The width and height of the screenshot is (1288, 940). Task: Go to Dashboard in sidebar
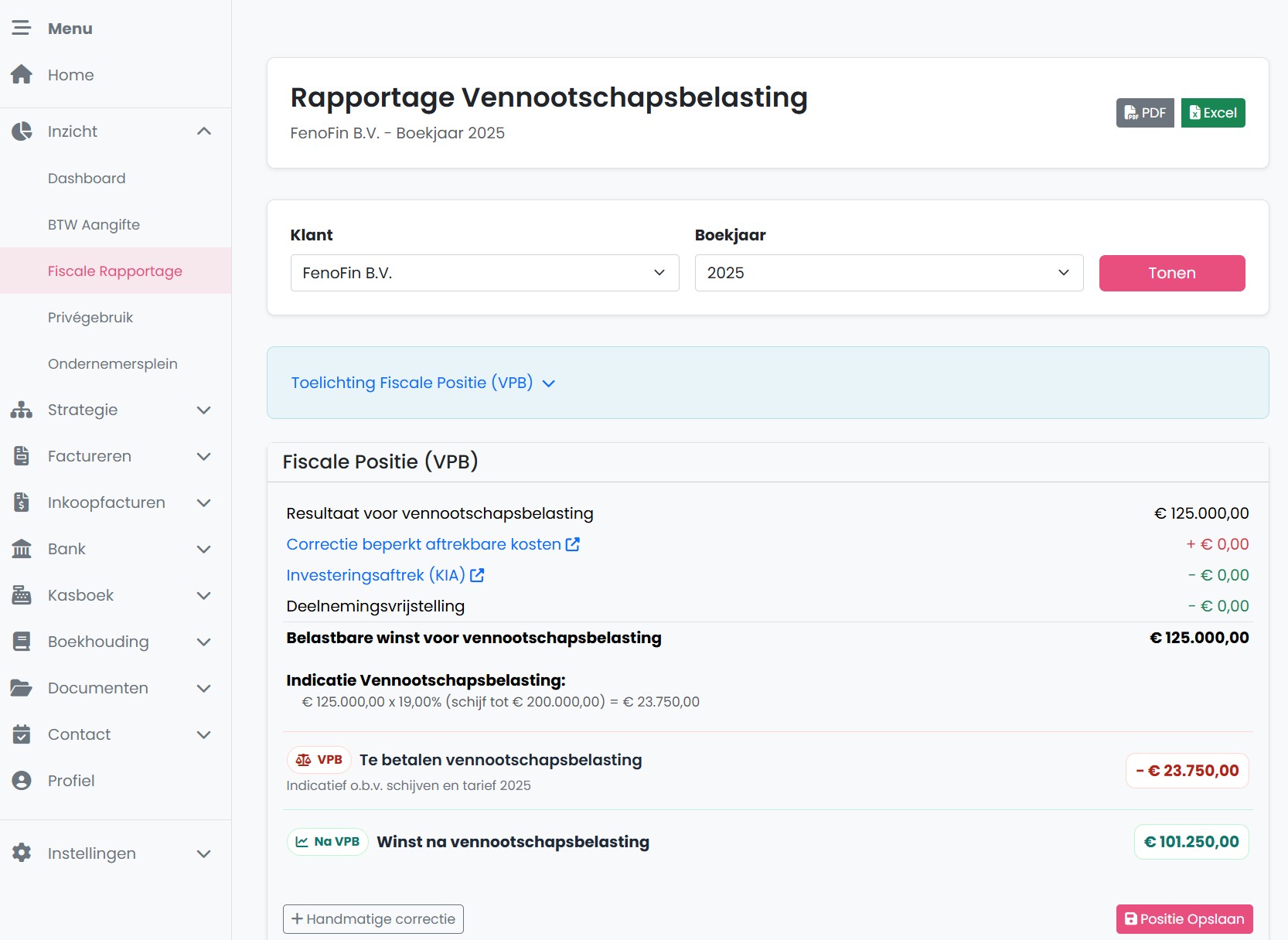[87, 179]
